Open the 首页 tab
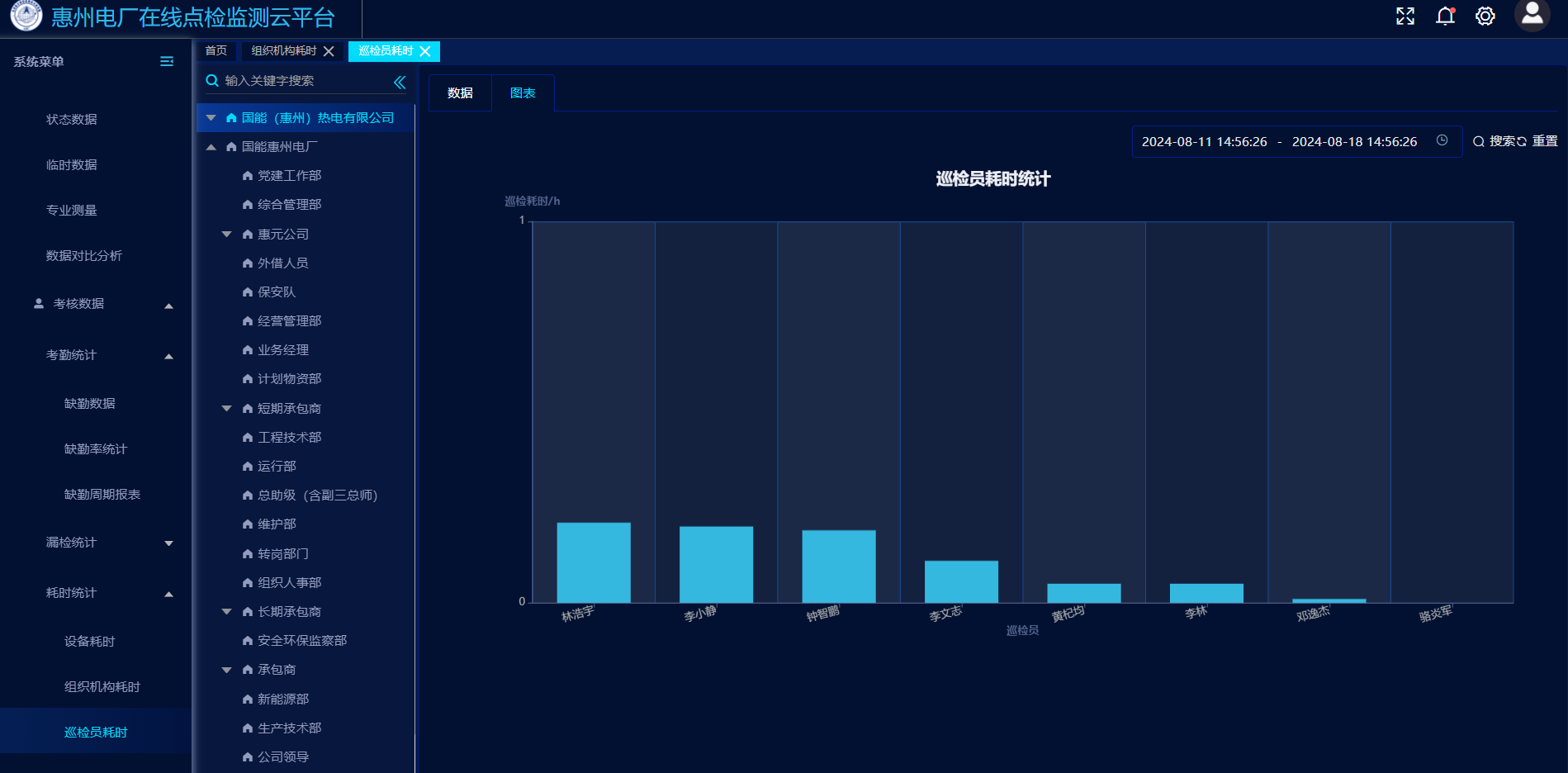Screen dimensions: 1568x773 tap(216, 51)
